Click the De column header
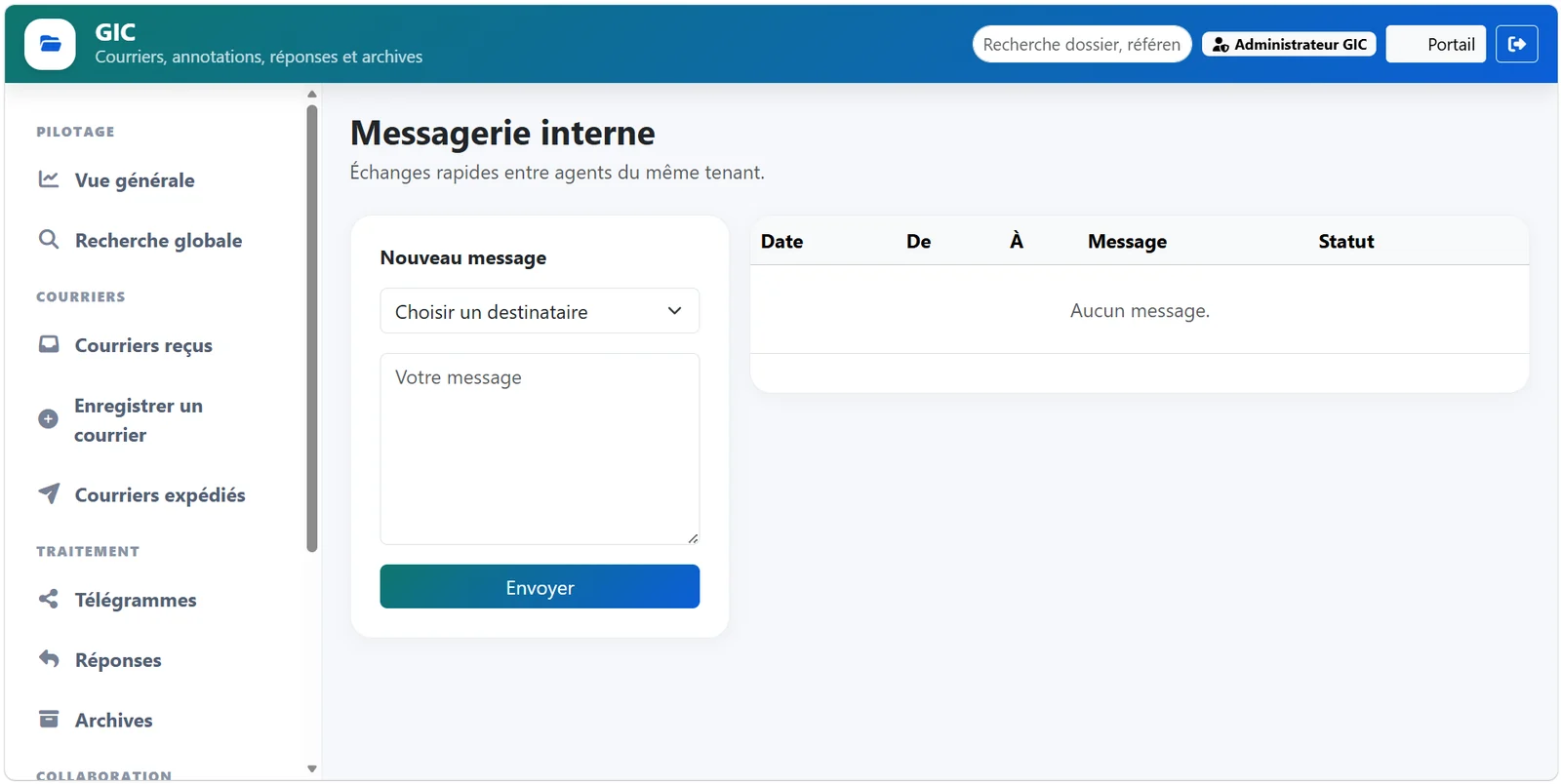Screen dimensions: 1561x784 pos(918,241)
